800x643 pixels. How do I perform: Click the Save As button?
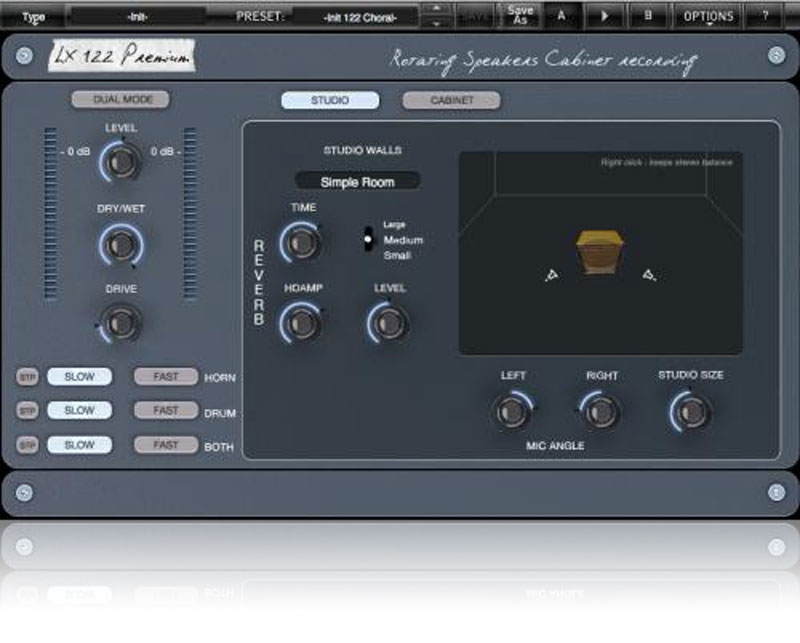pyautogui.click(x=520, y=15)
